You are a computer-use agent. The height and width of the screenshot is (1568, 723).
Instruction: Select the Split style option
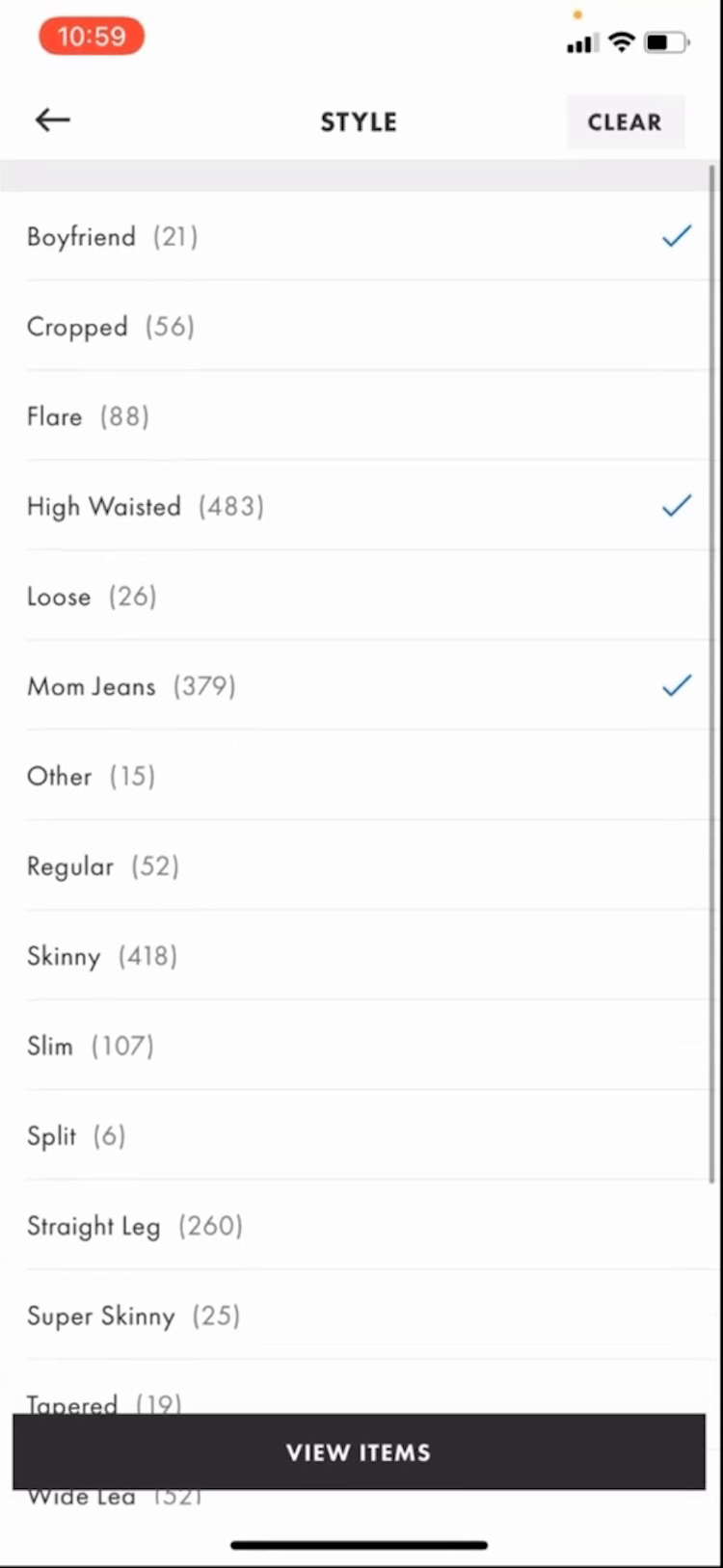coord(76,1135)
